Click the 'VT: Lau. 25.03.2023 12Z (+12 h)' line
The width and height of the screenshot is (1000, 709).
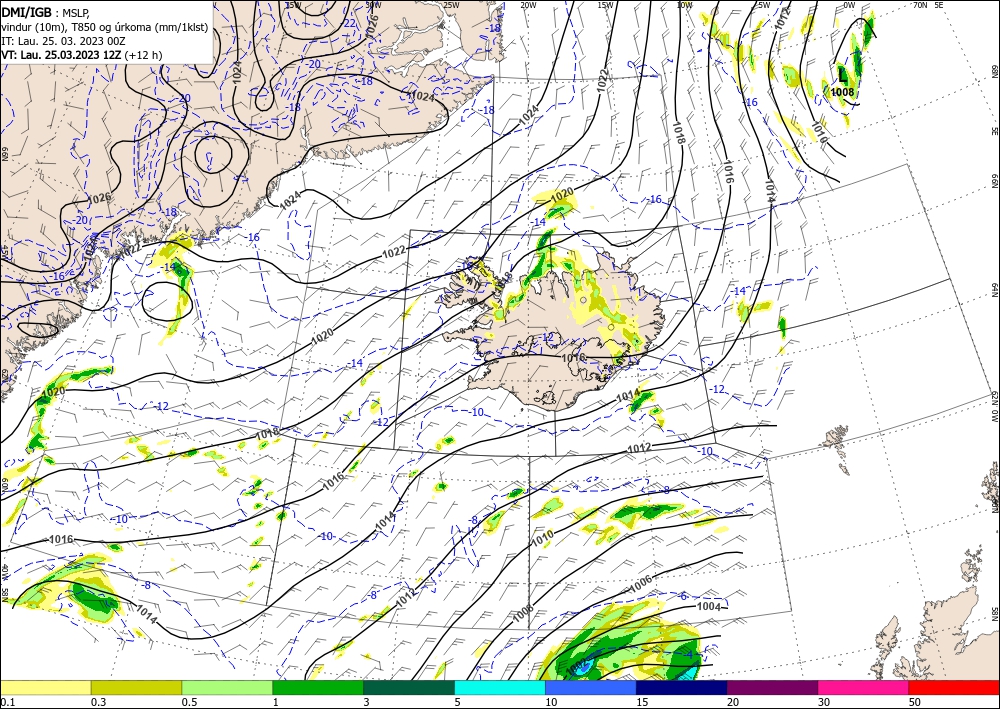point(82,55)
